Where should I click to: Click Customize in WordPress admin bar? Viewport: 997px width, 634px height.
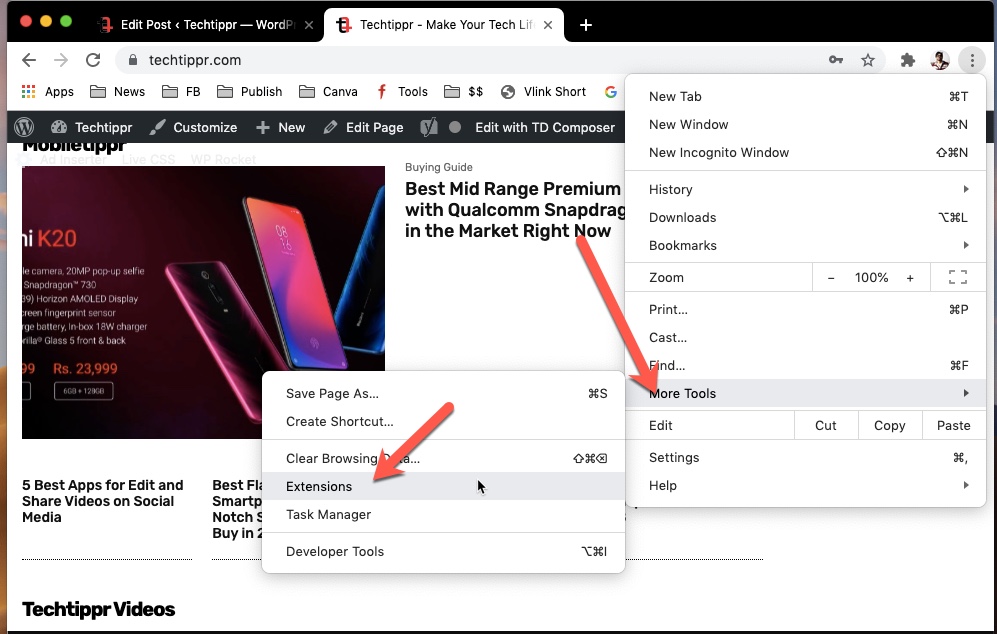[193, 127]
